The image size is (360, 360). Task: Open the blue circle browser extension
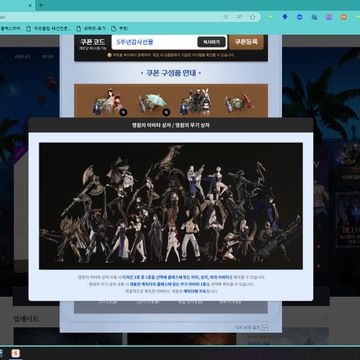coord(299,17)
